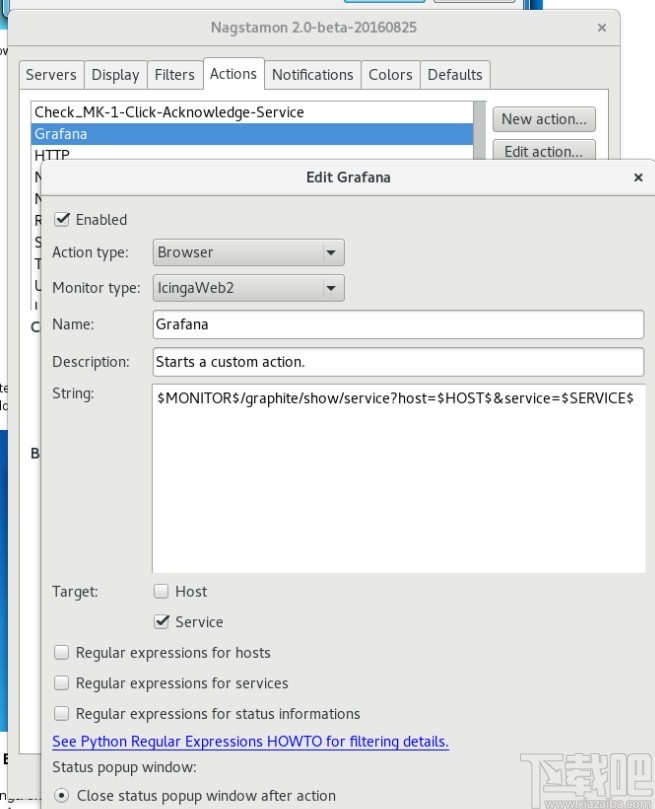Close the Edit Grafana dialog

[x=638, y=177]
